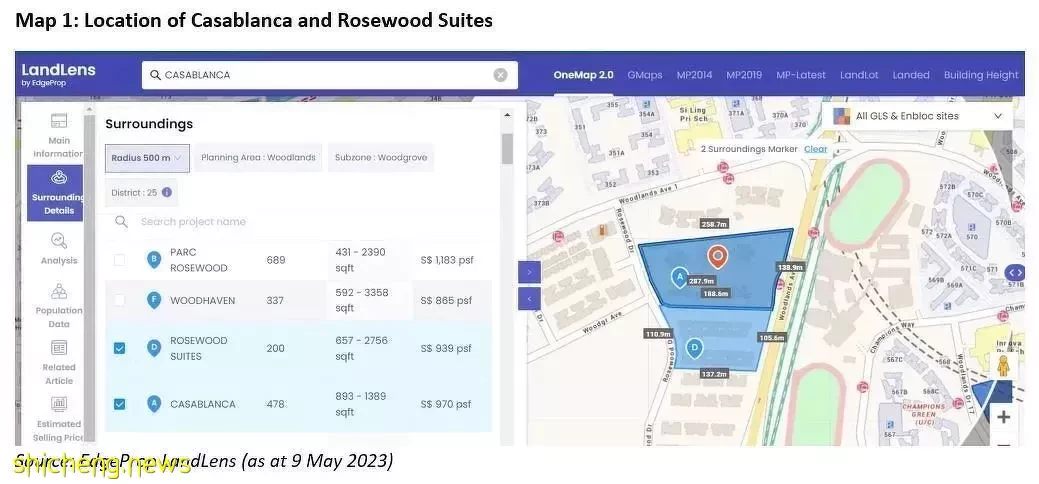Click the PARC ROSEWOOD project name
Image resolution: width=1039 pixels, height=484 pixels.
pos(199,260)
